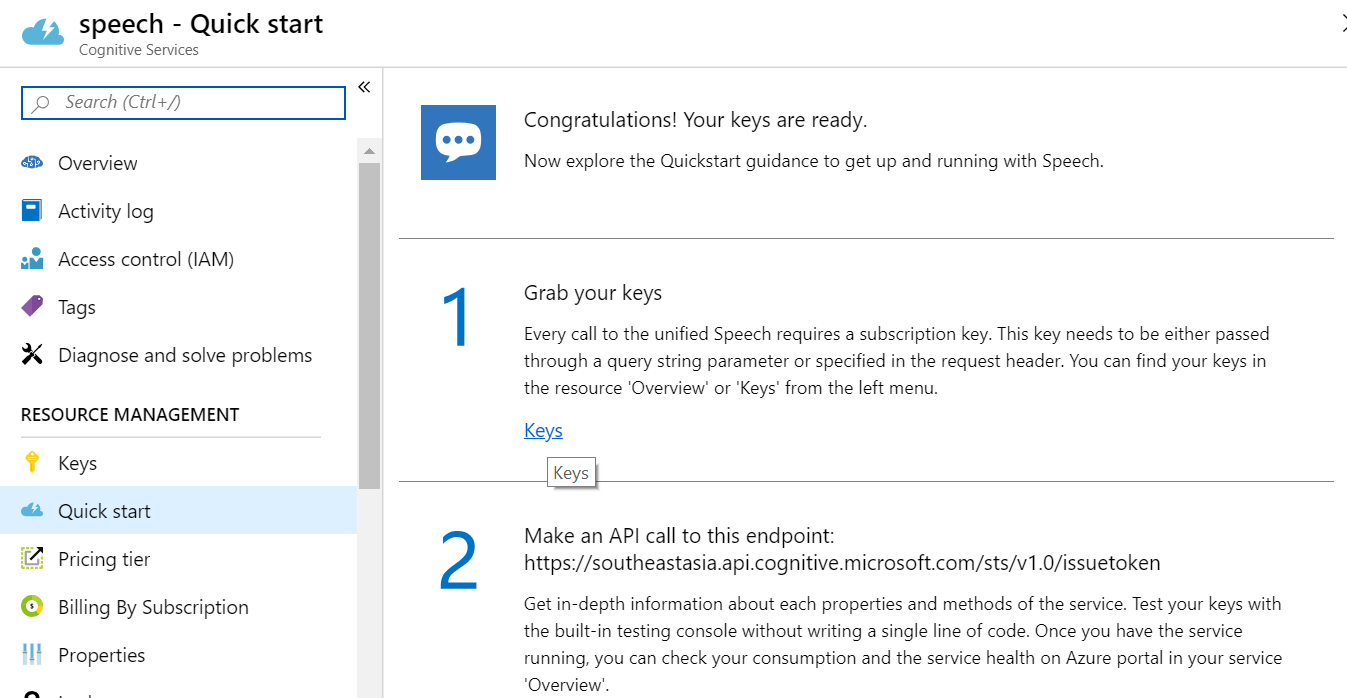Follow the blue Keys hyperlink
The width and height of the screenshot is (1347, 698).
tap(543, 430)
